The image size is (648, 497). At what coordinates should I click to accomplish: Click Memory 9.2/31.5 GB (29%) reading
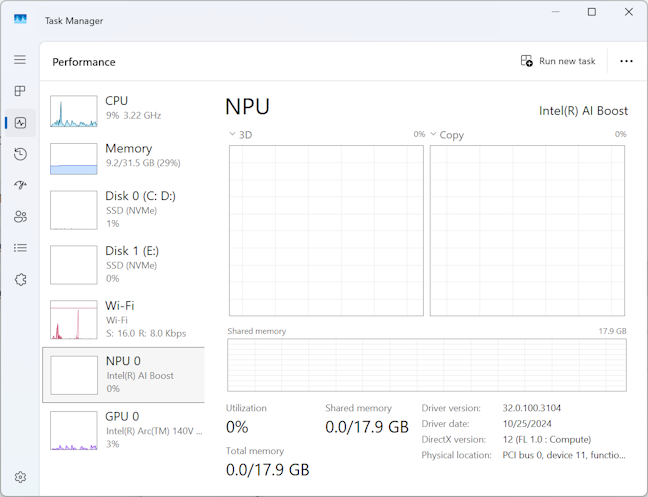[x=143, y=163]
